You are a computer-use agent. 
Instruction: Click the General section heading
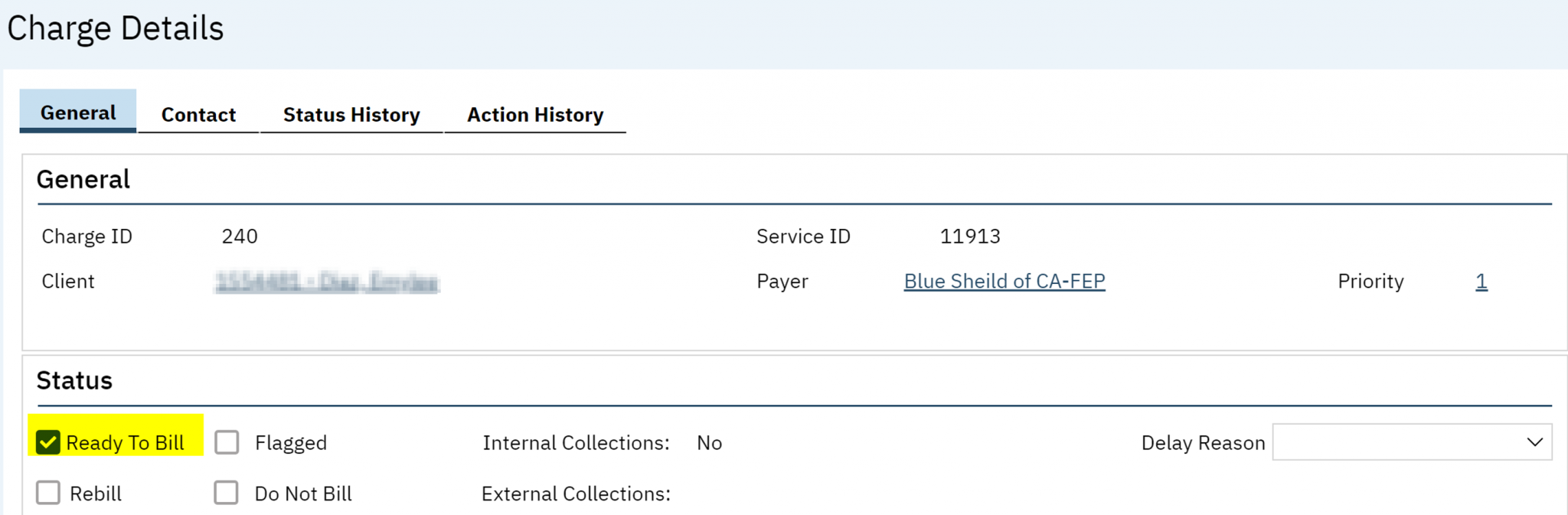pyautogui.click(x=83, y=179)
